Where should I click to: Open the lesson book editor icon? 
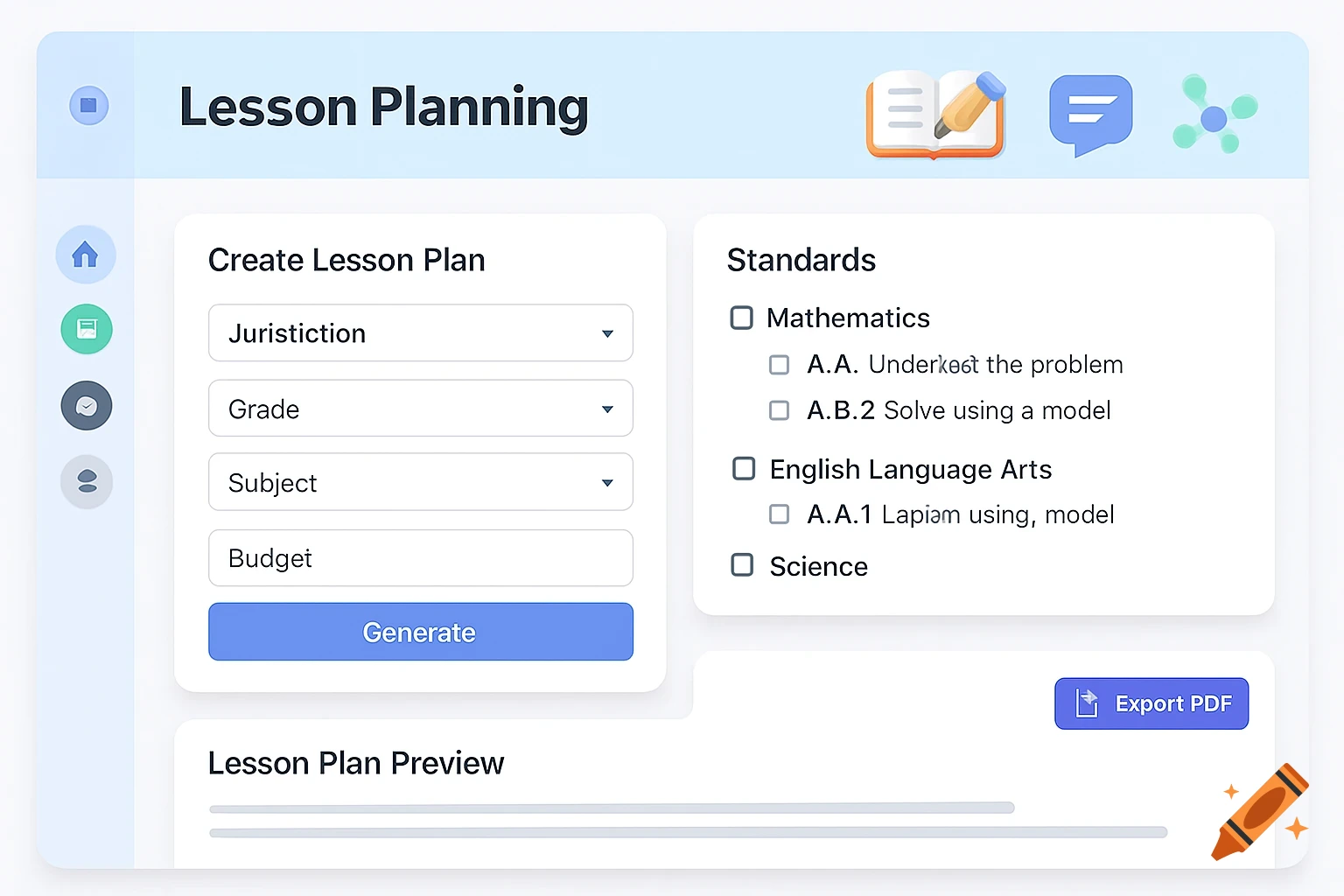click(935, 115)
